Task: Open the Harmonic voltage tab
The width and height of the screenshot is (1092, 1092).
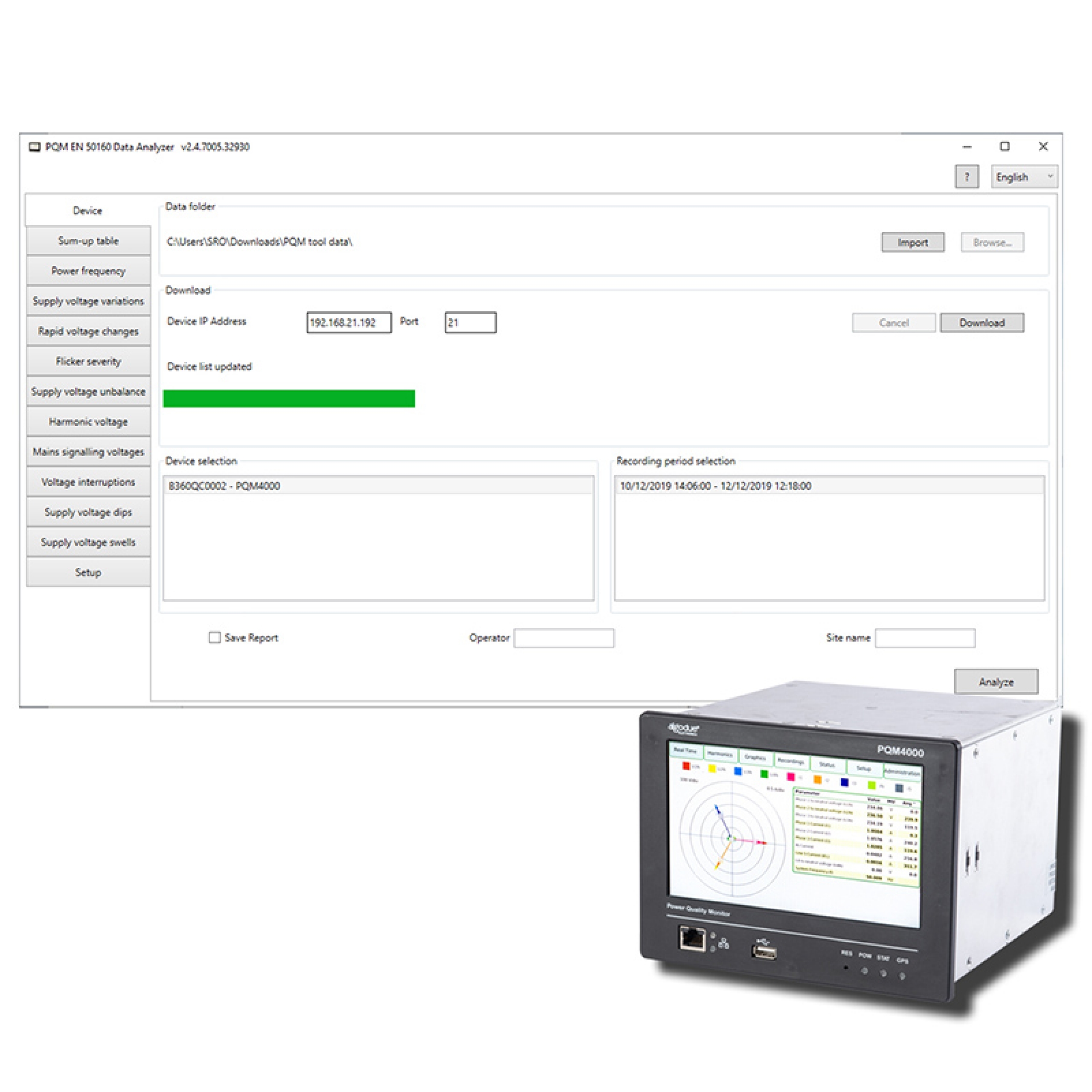Action: pos(88,421)
